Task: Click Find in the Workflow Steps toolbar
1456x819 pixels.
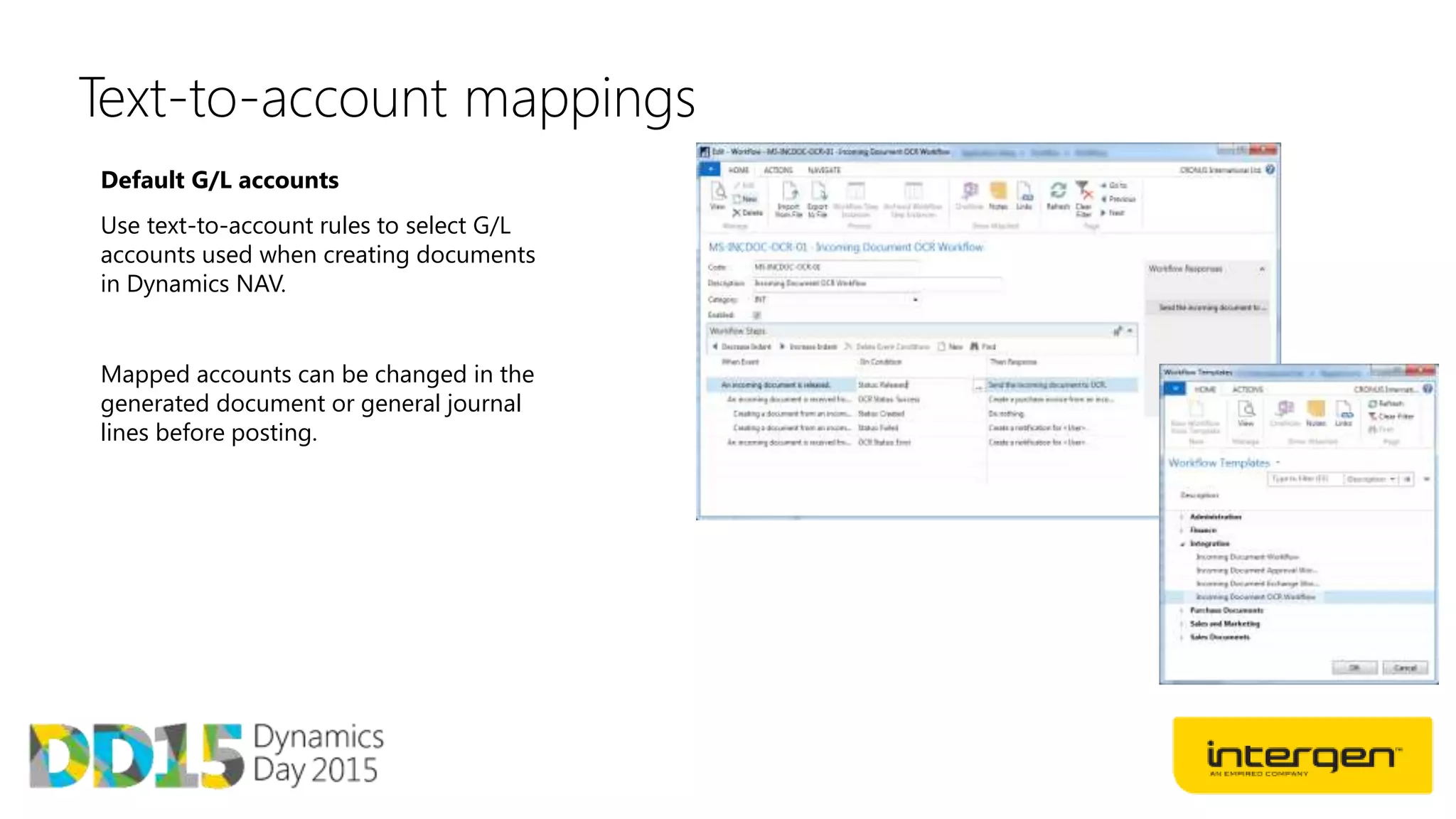Action: coord(983,347)
